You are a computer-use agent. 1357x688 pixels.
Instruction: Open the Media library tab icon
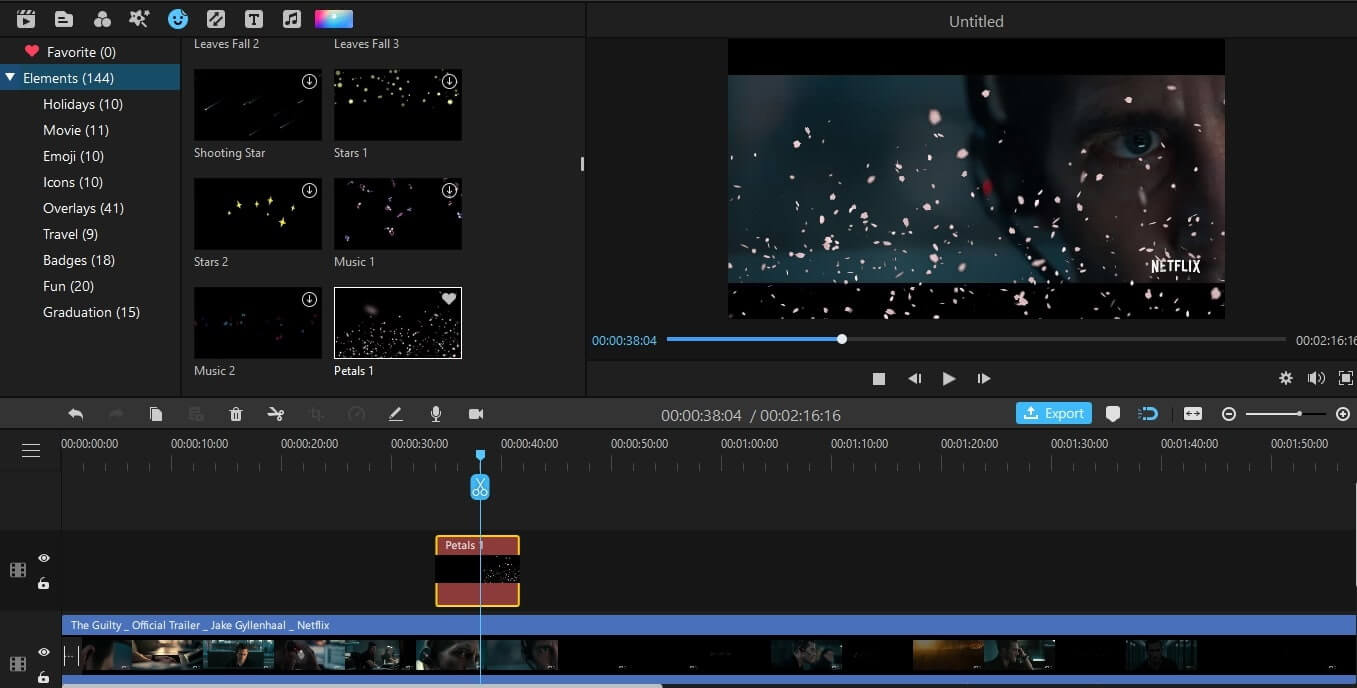[26, 19]
